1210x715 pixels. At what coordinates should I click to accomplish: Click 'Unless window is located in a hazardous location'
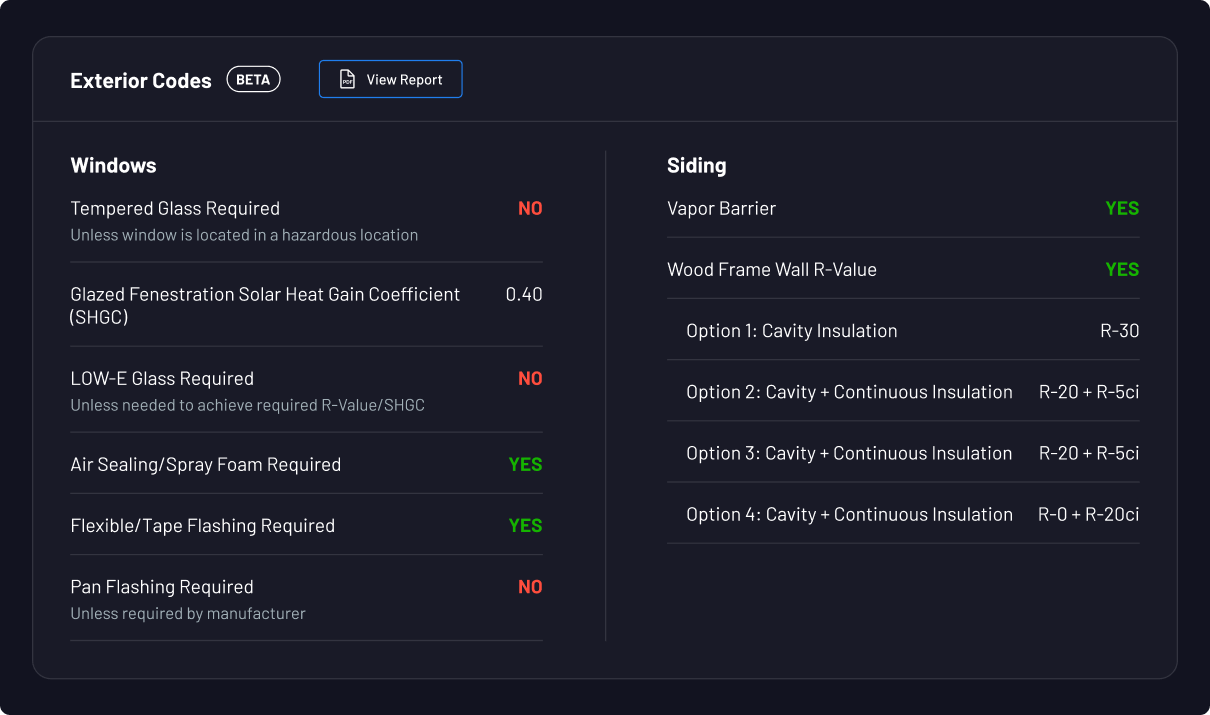point(244,235)
